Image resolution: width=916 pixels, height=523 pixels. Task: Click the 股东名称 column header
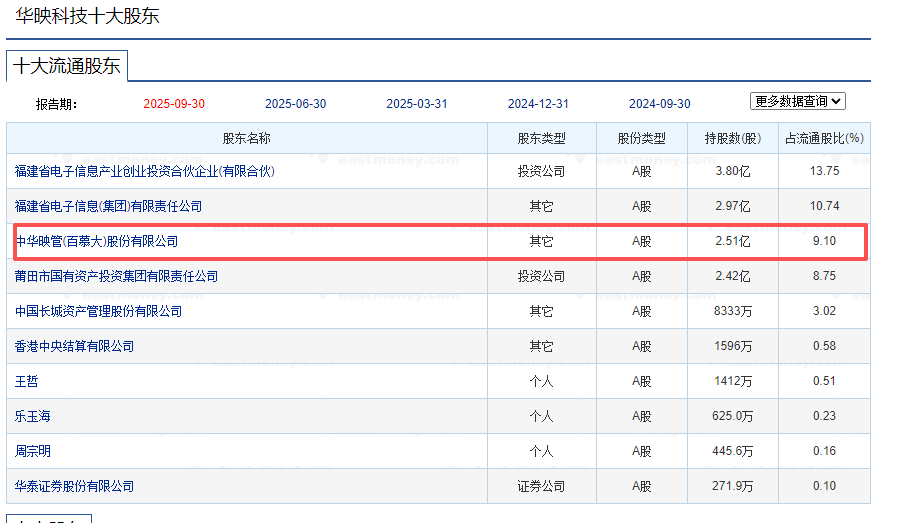(247, 138)
